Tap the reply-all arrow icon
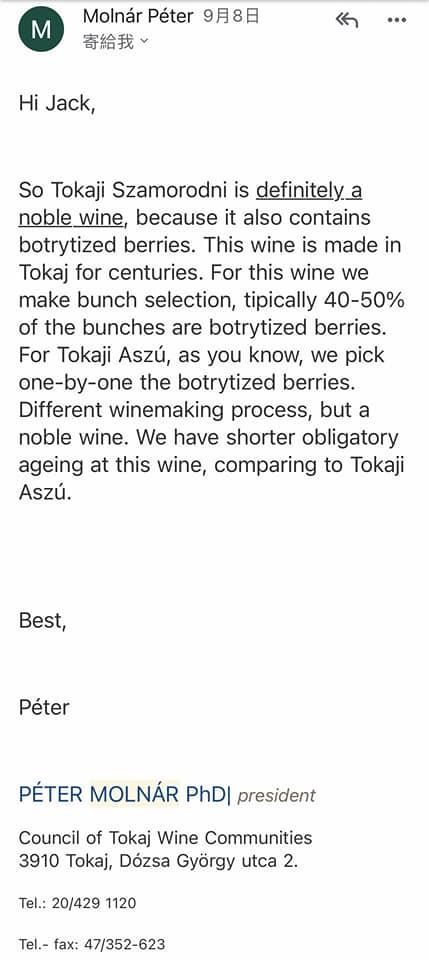Viewport: 429px width, 960px height. click(x=346, y=20)
